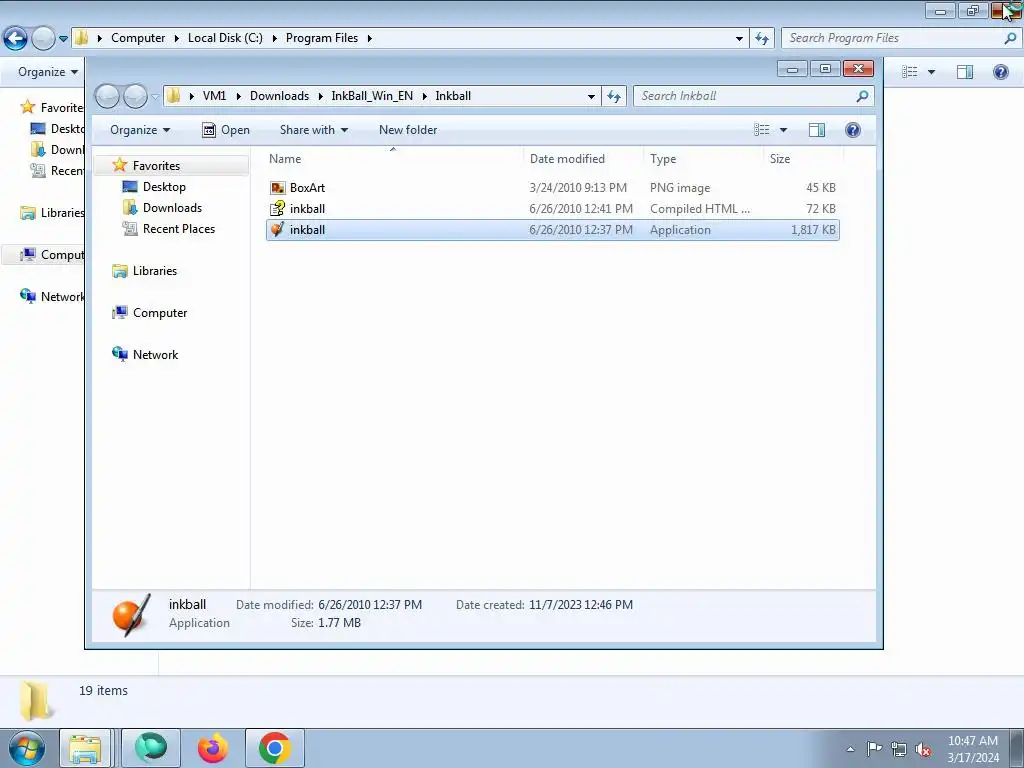Click Inkball breadcrumb segment

pyautogui.click(x=453, y=96)
